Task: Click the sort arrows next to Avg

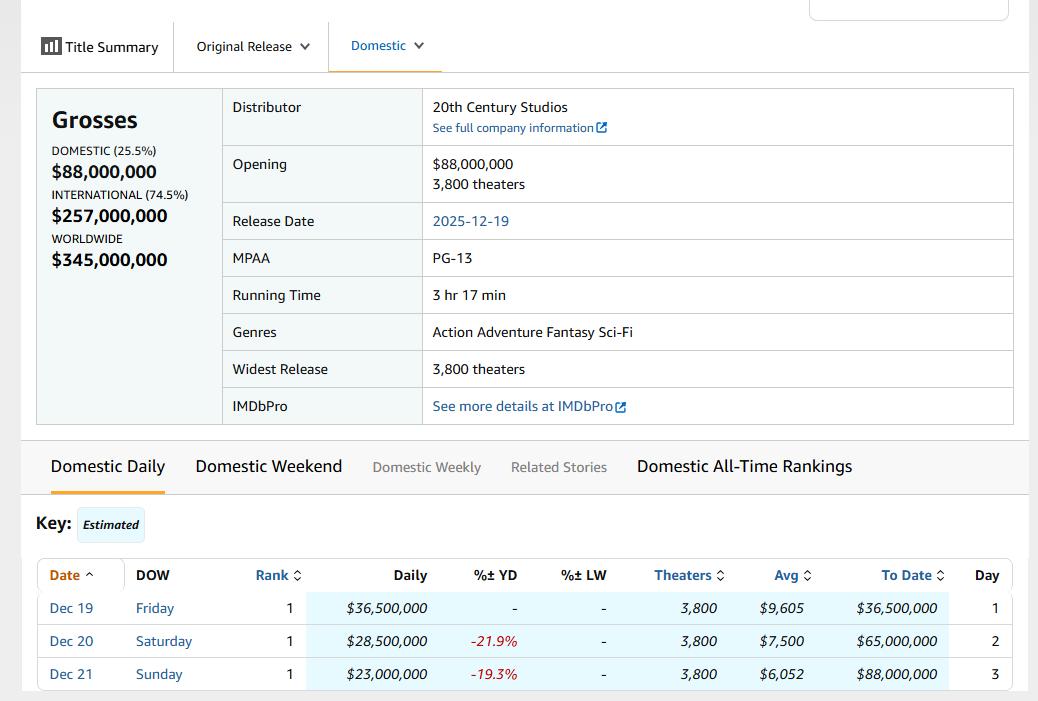Action: (x=807, y=575)
